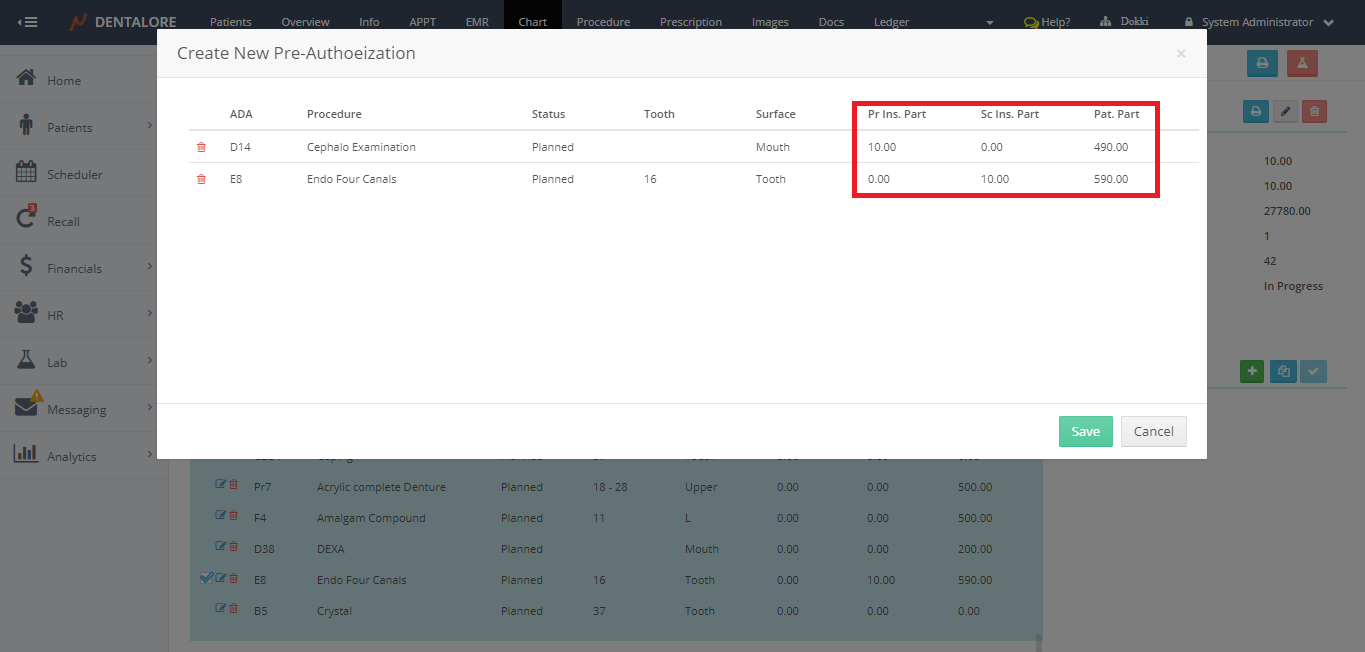Remove Endo Four Canals from pre-authorization
The image size is (1365, 652).
(x=201, y=179)
